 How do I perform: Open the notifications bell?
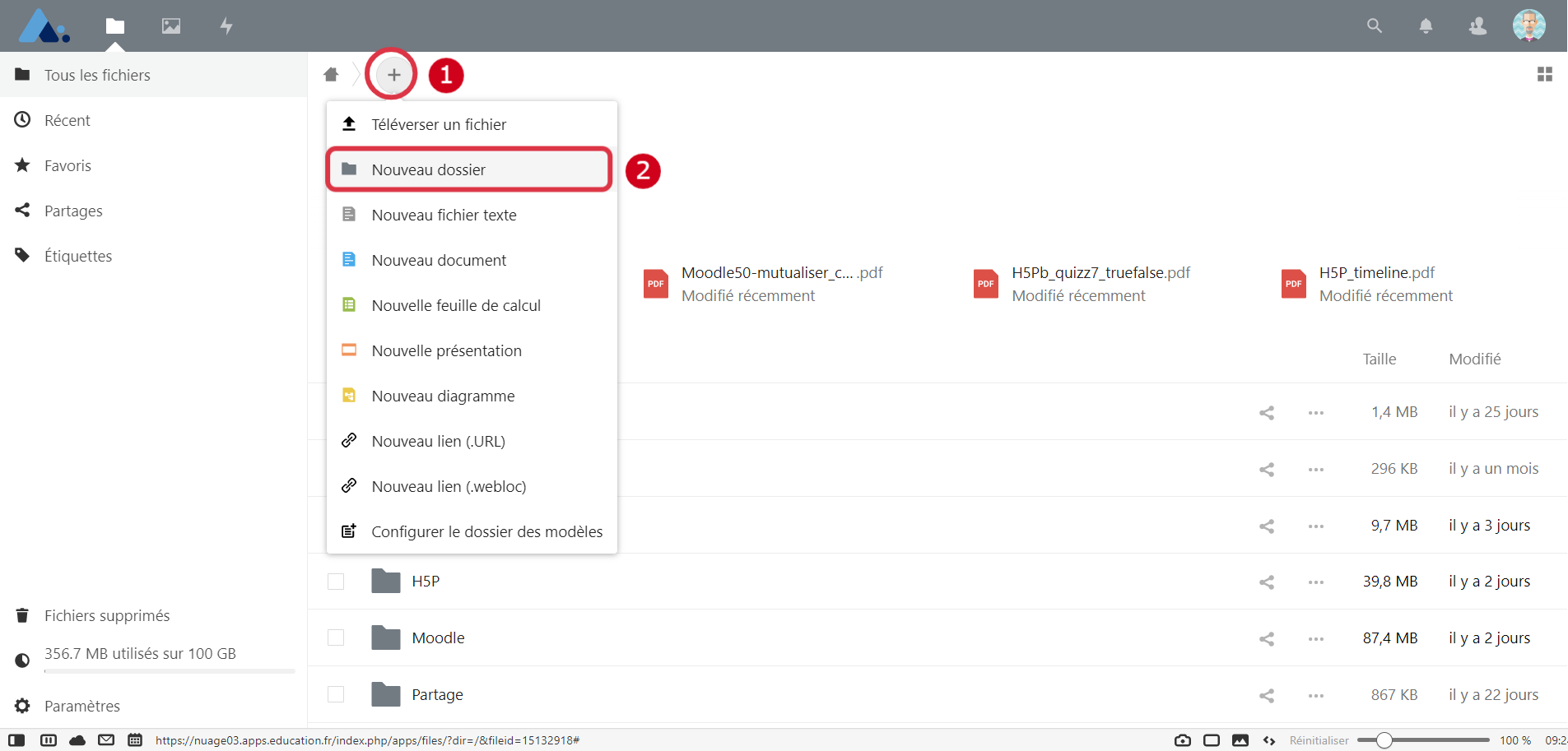[x=1426, y=26]
